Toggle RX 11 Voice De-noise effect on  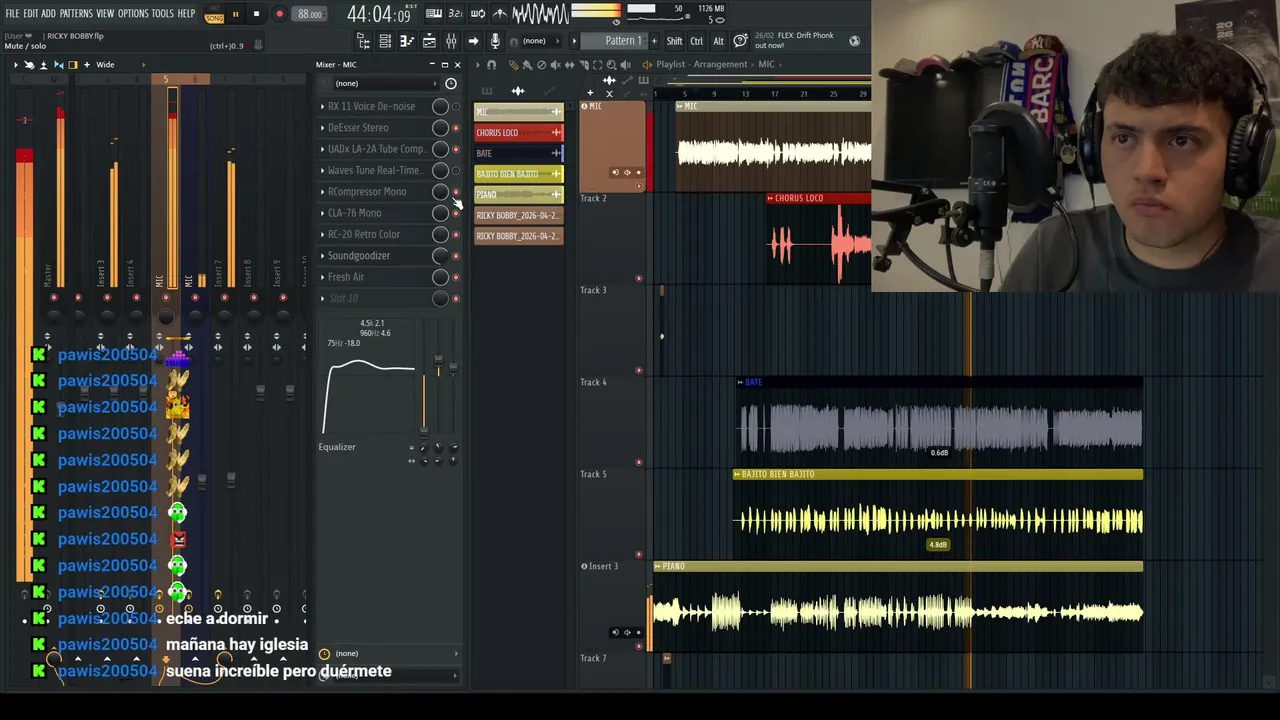(456, 106)
